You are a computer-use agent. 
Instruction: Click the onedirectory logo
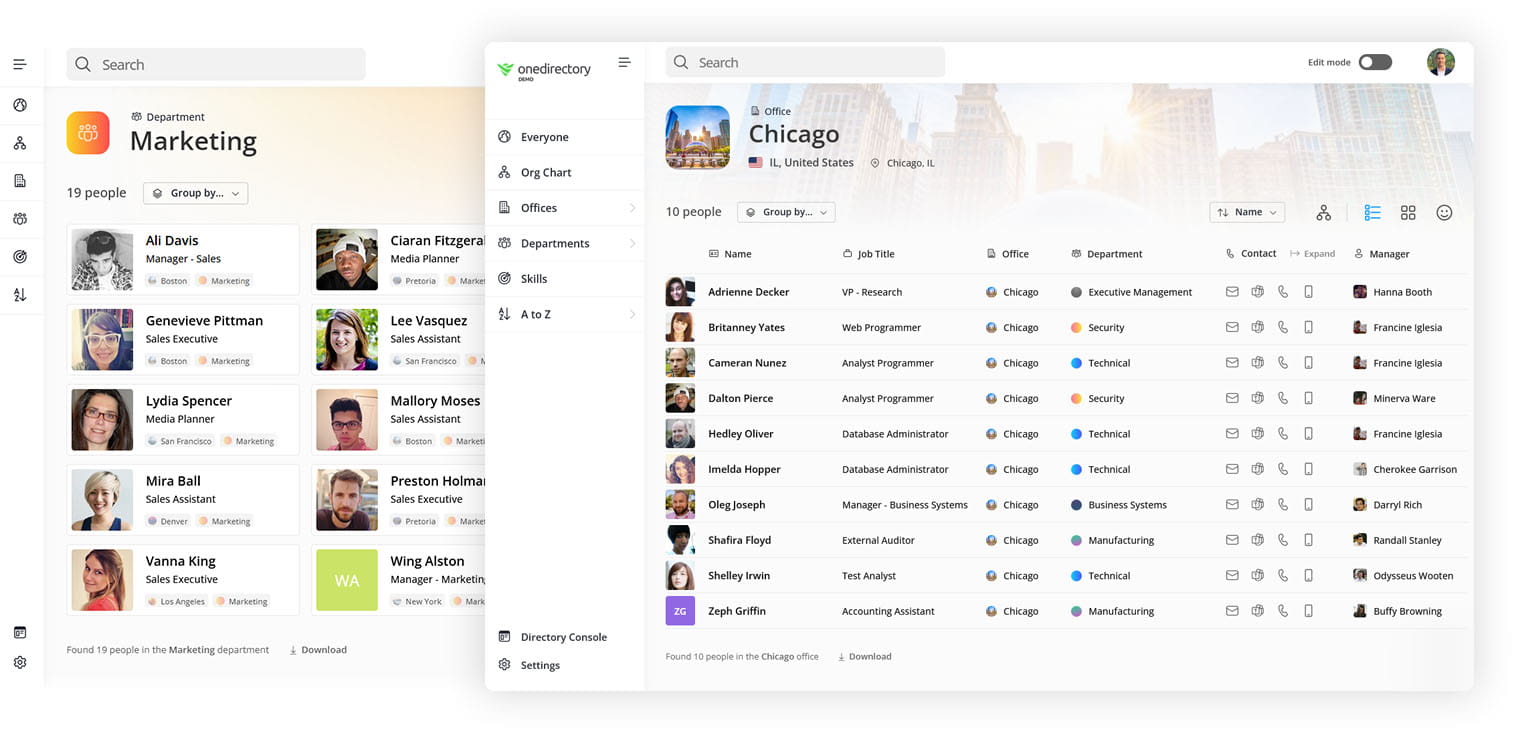coord(544,68)
